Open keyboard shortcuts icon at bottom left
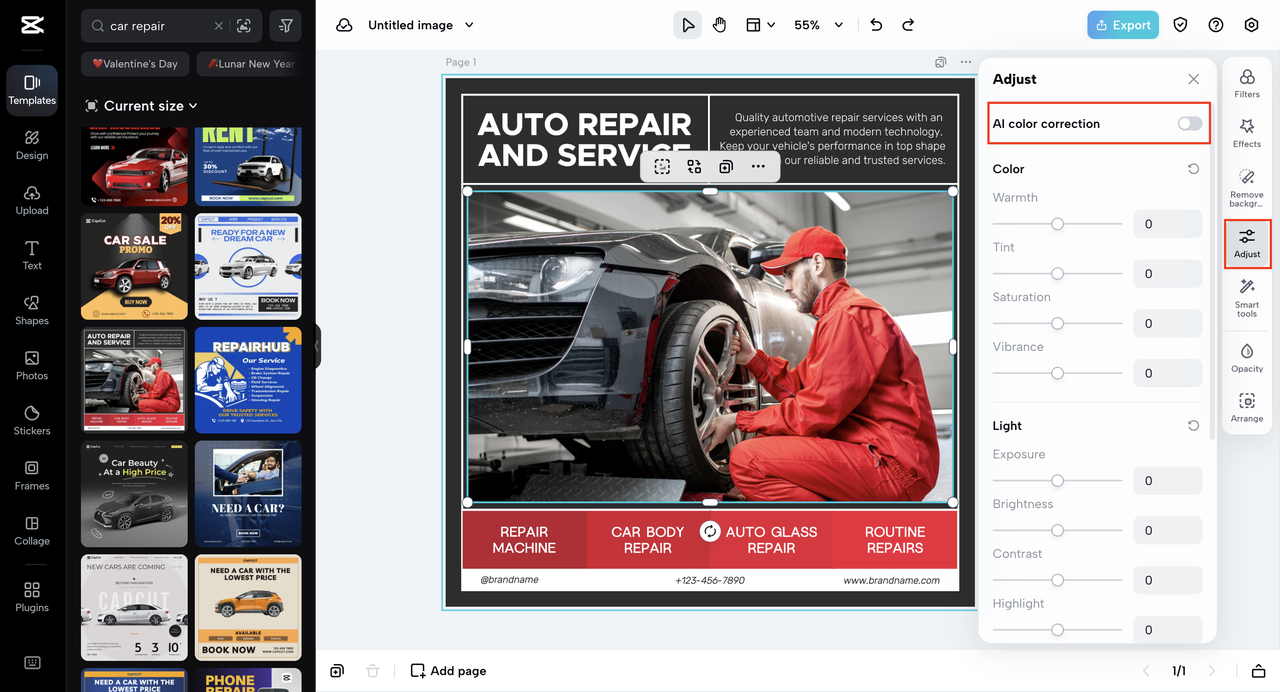 (x=32, y=663)
